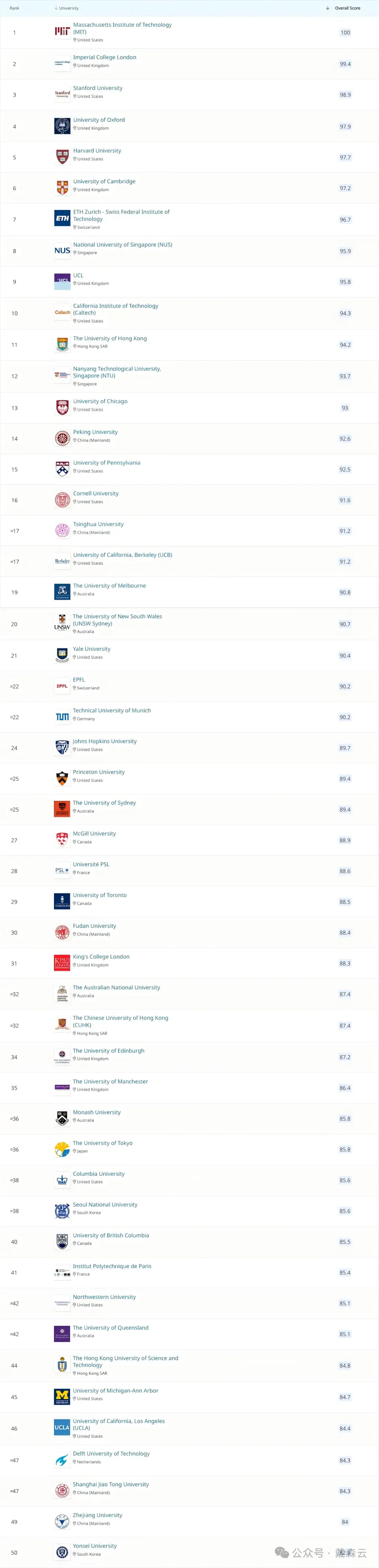This screenshot has height=1568, width=379.
Task: Click the ETH Zurich logo
Action: (62, 218)
